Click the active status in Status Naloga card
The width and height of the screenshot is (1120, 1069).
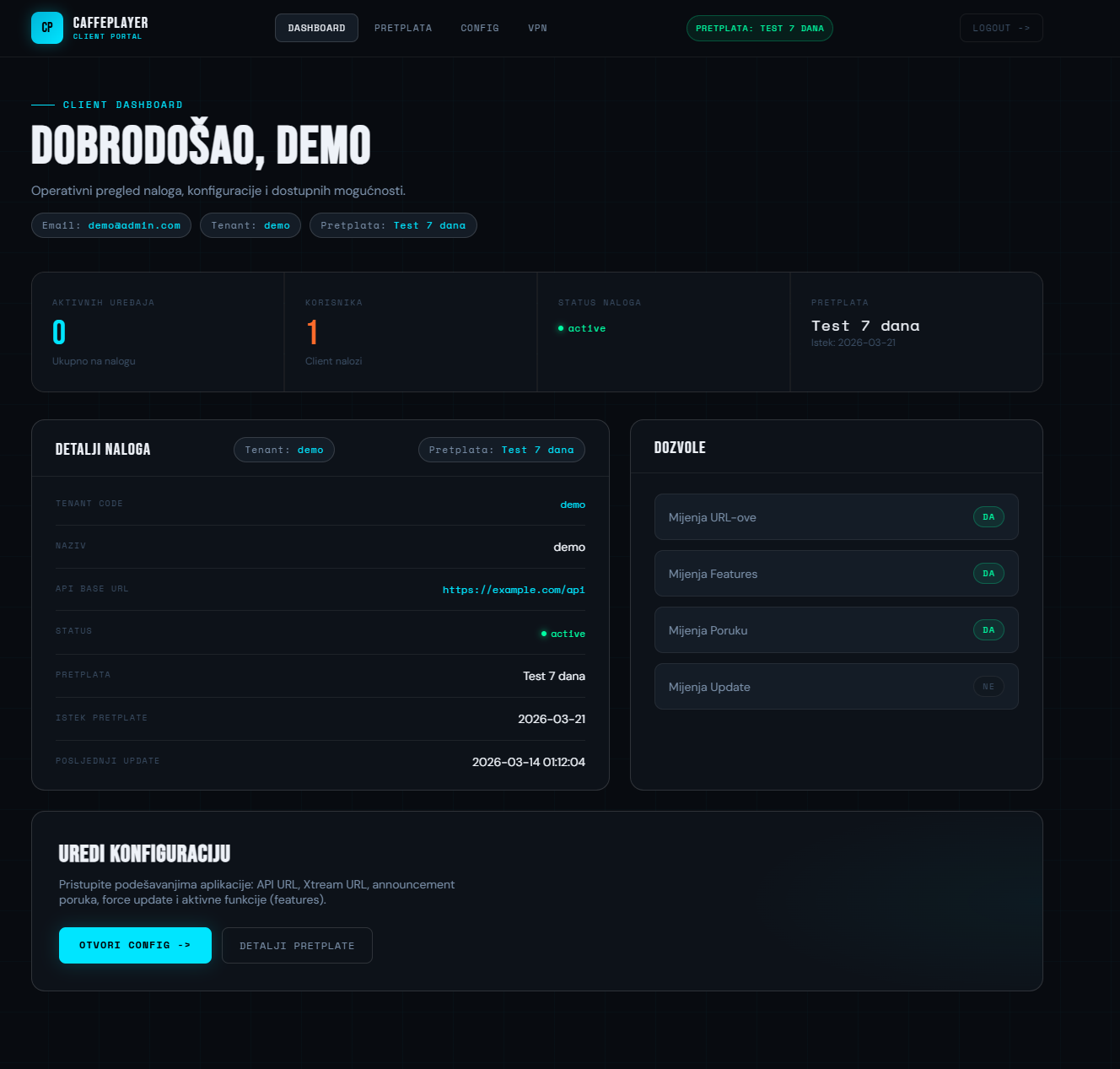[582, 328]
